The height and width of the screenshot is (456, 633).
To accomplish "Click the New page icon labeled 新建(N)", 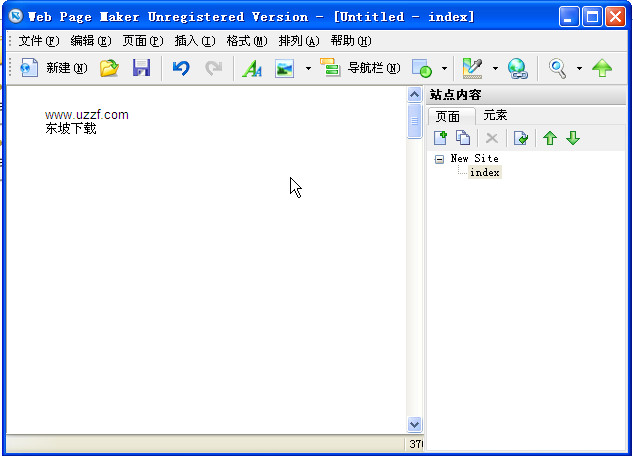I will 29,67.
